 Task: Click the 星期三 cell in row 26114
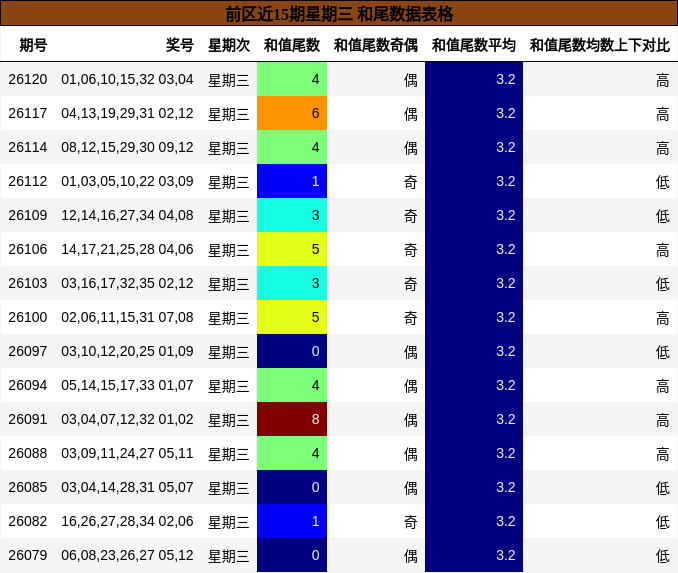click(x=229, y=147)
